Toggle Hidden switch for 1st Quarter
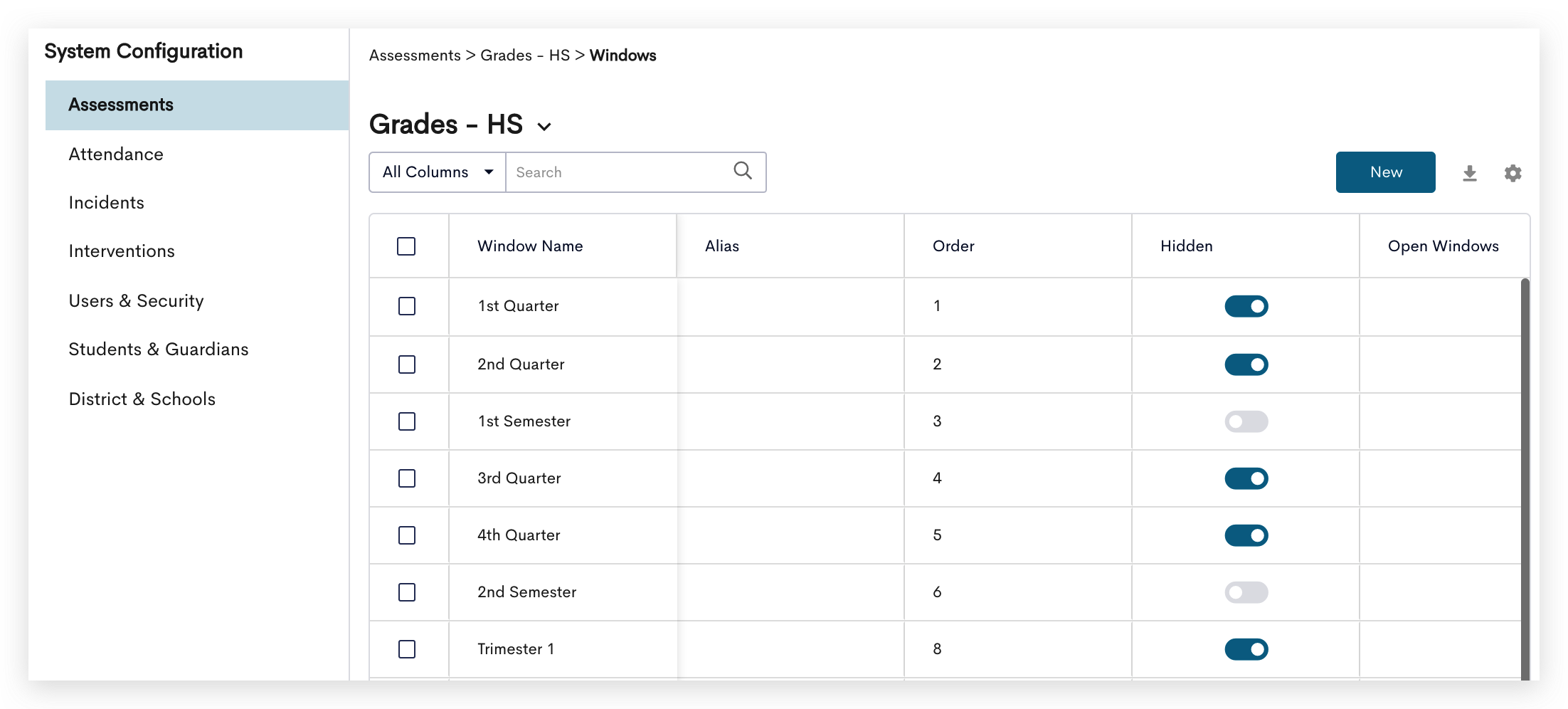This screenshot has width=1568, height=709. 1246,306
